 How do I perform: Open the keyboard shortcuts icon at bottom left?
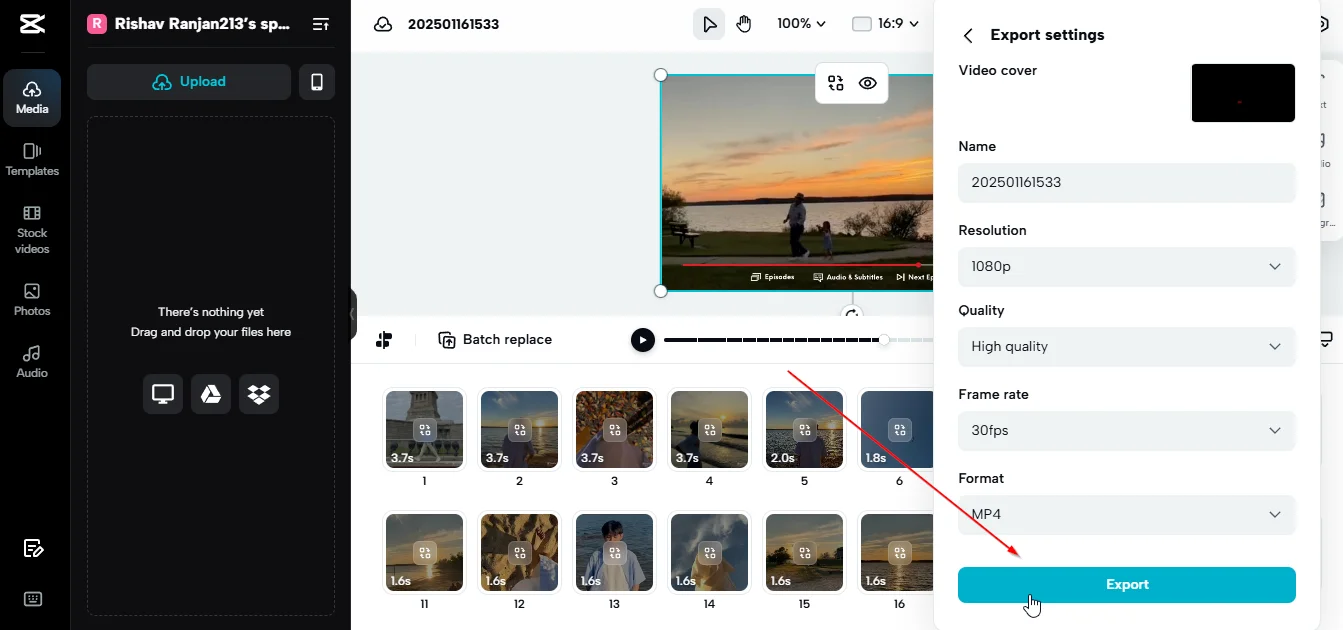point(33,598)
